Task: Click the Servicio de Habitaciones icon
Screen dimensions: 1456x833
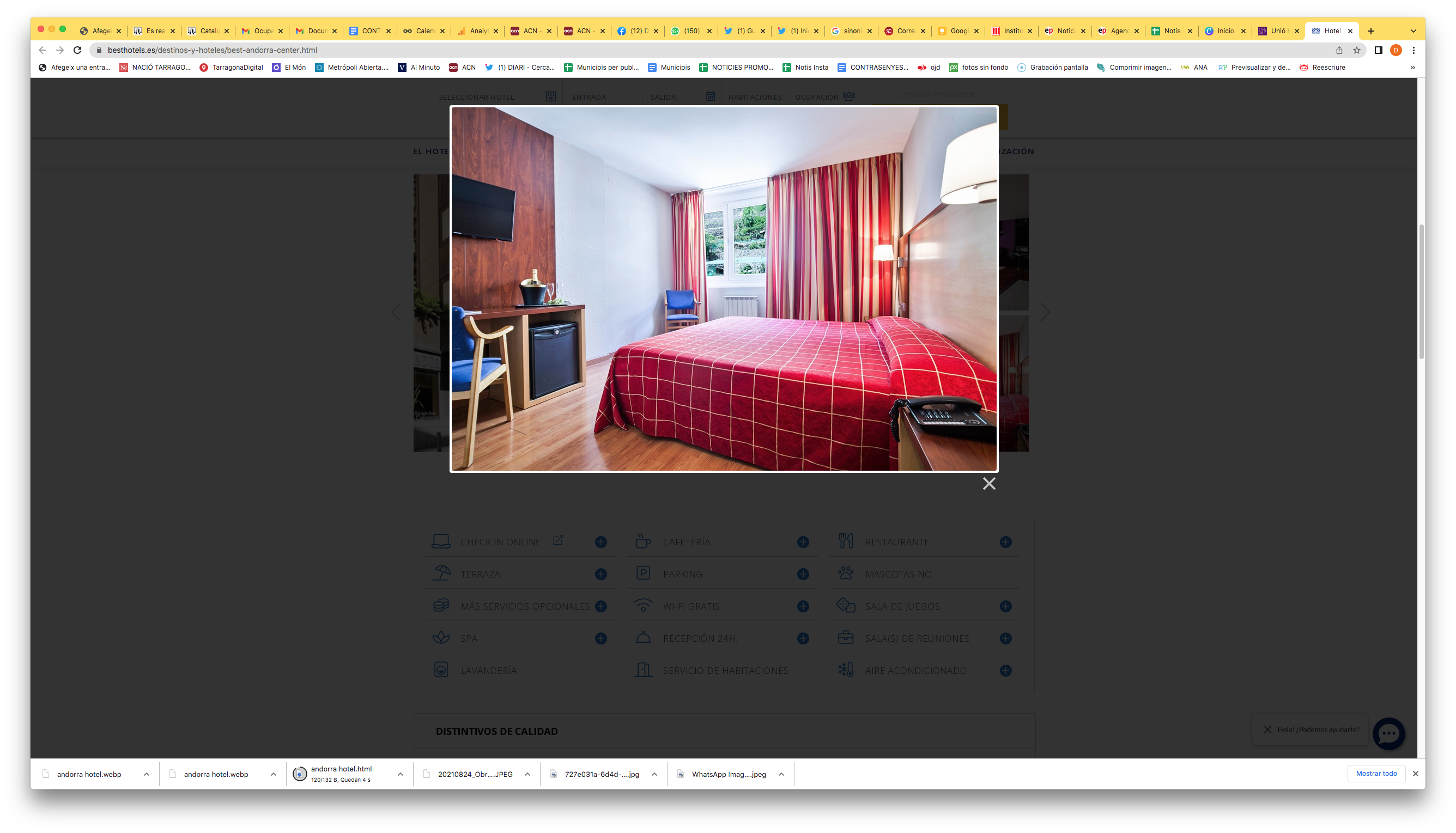Action: pos(643,670)
